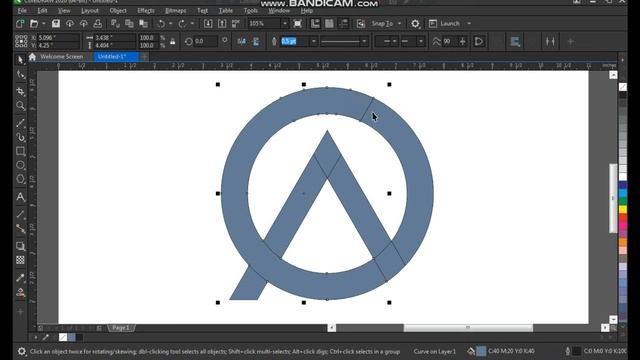This screenshot has height=360, width=640.
Task: Click the Paste icon in the toolbar
Action: (x=143, y=24)
